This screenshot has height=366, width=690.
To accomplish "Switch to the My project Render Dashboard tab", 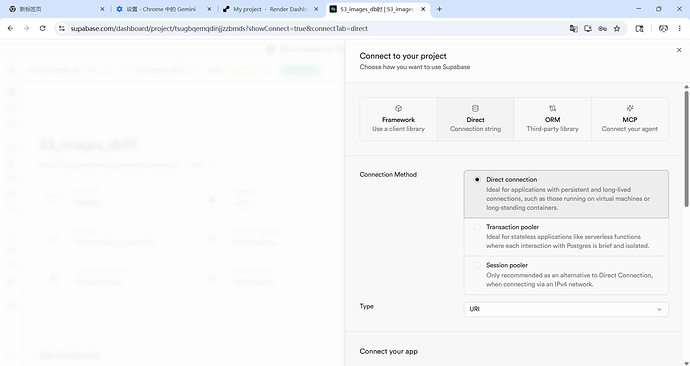I will click(x=270, y=9).
